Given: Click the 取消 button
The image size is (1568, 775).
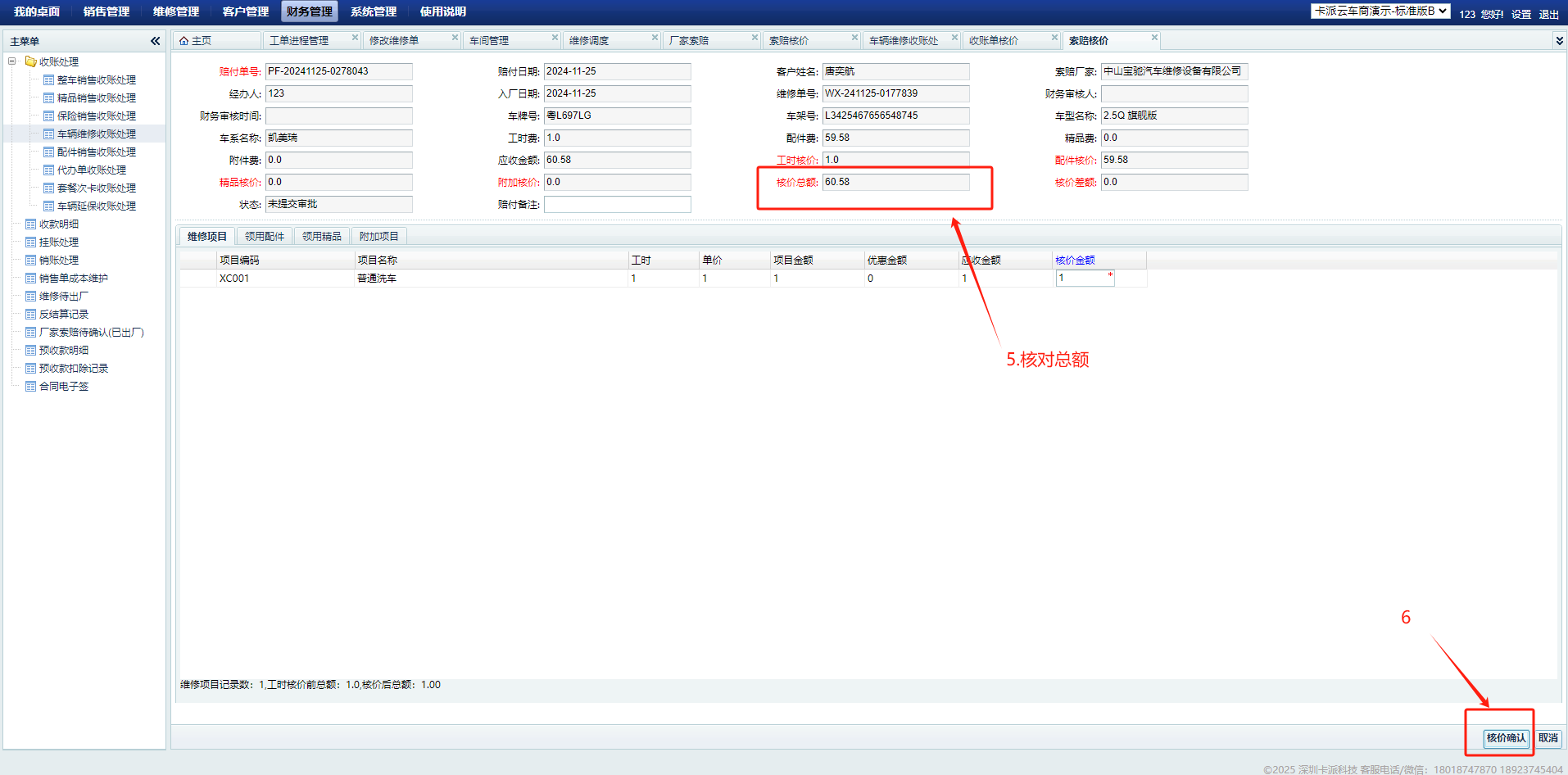Looking at the screenshot, I should click(1548, 738).
